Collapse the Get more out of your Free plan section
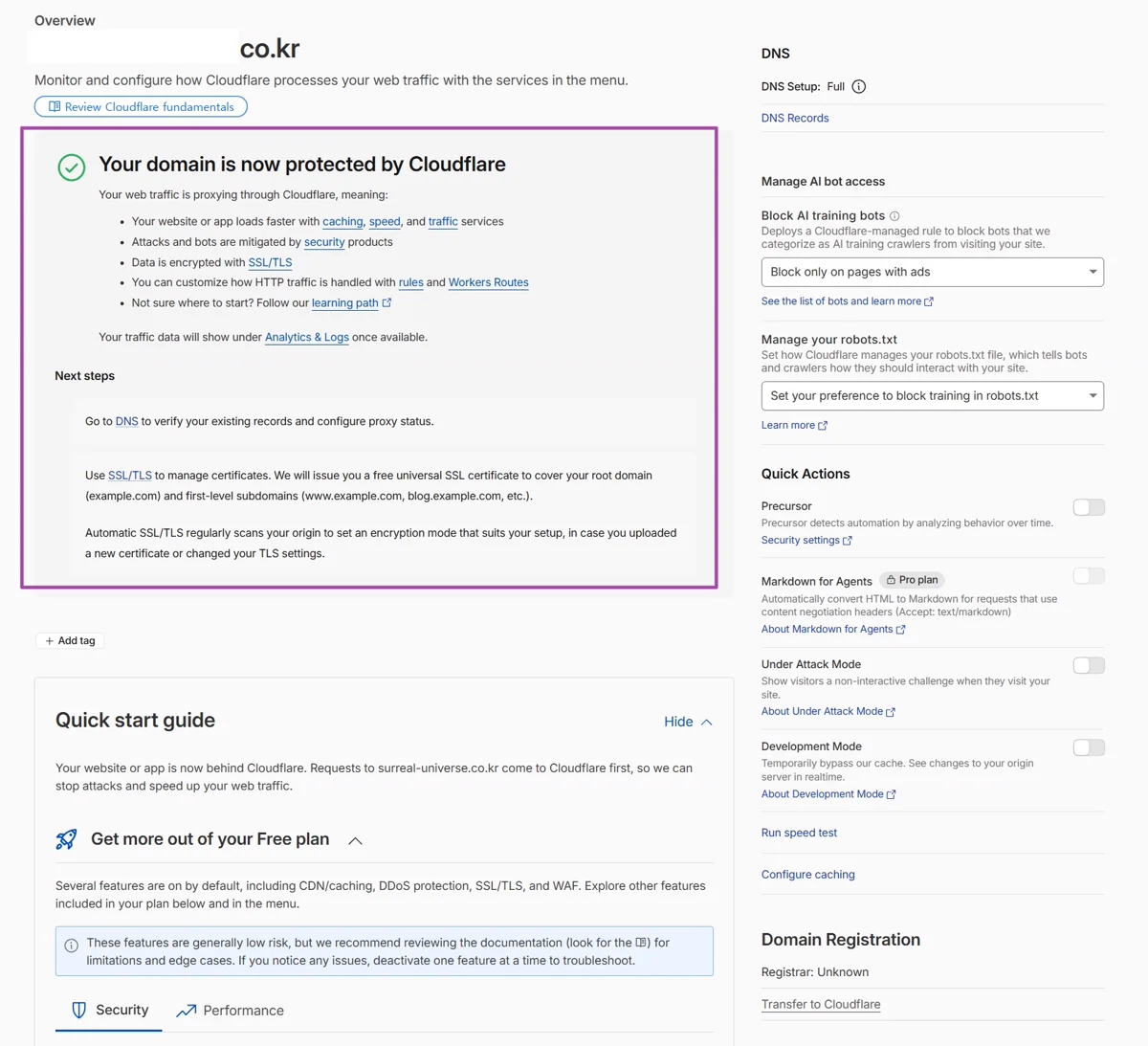 coord(355,840)
